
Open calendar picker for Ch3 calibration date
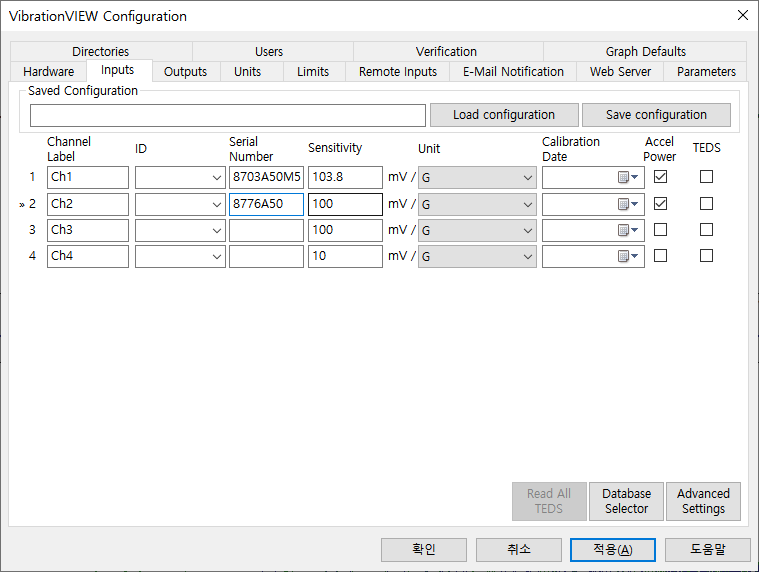click(x=628, y=230)
